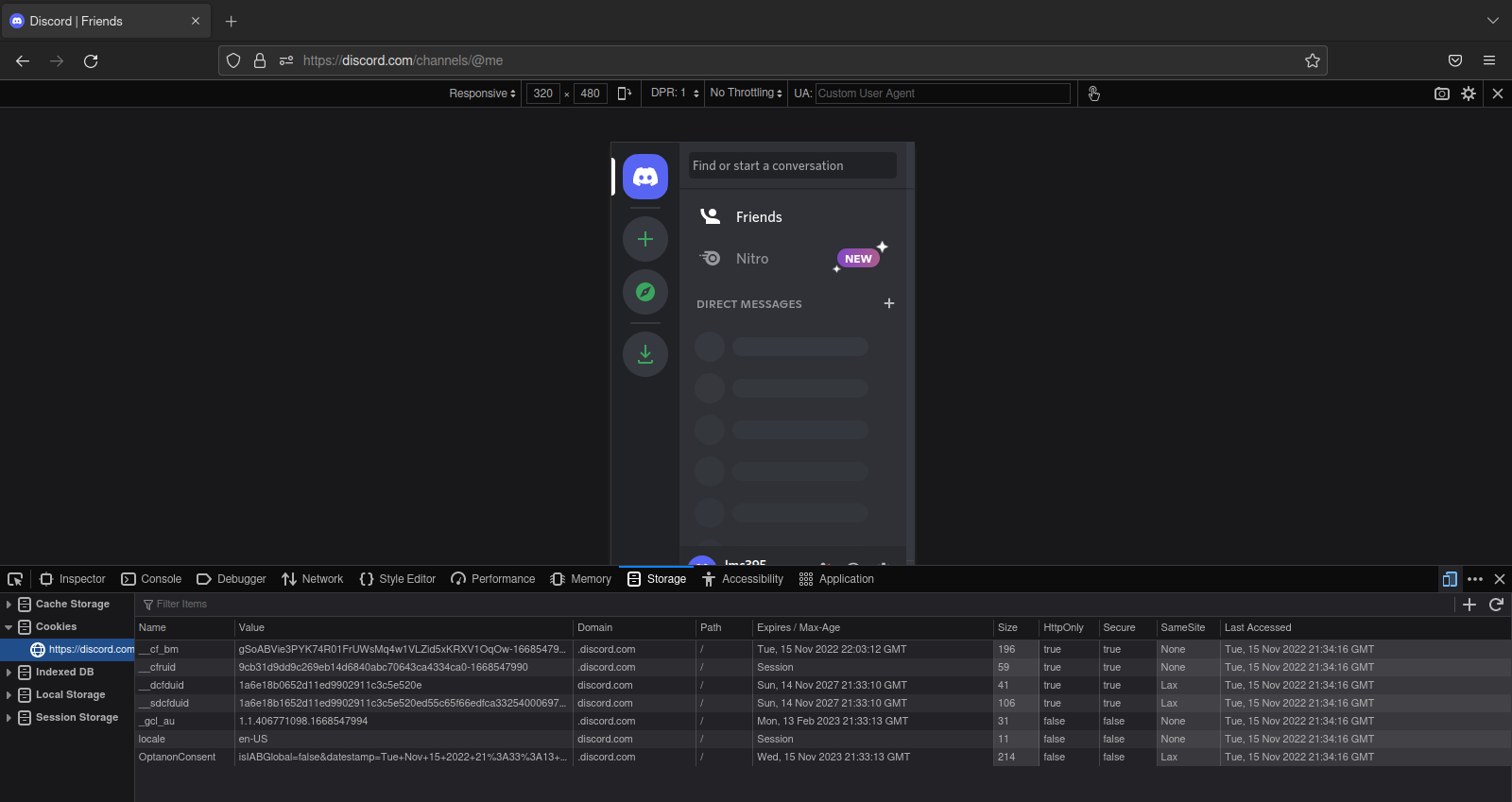Select the locale cookie row
The width and height of the screenshot is (1512, 802).
tap(822, 739)
